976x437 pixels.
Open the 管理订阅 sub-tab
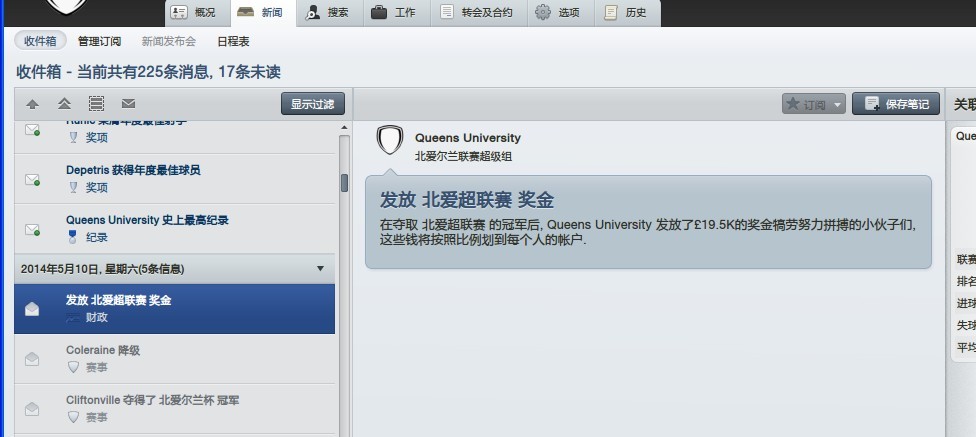[x=100, y=42]
